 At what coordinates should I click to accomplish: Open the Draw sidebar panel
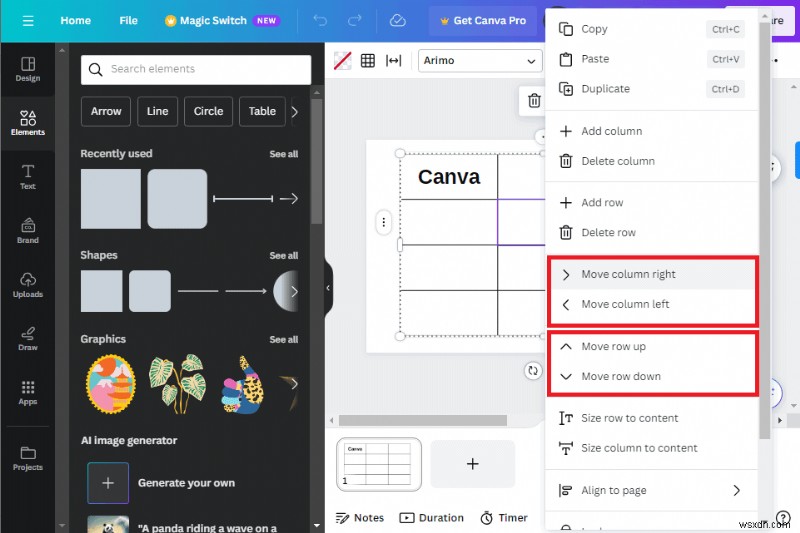tap(28, 339)
